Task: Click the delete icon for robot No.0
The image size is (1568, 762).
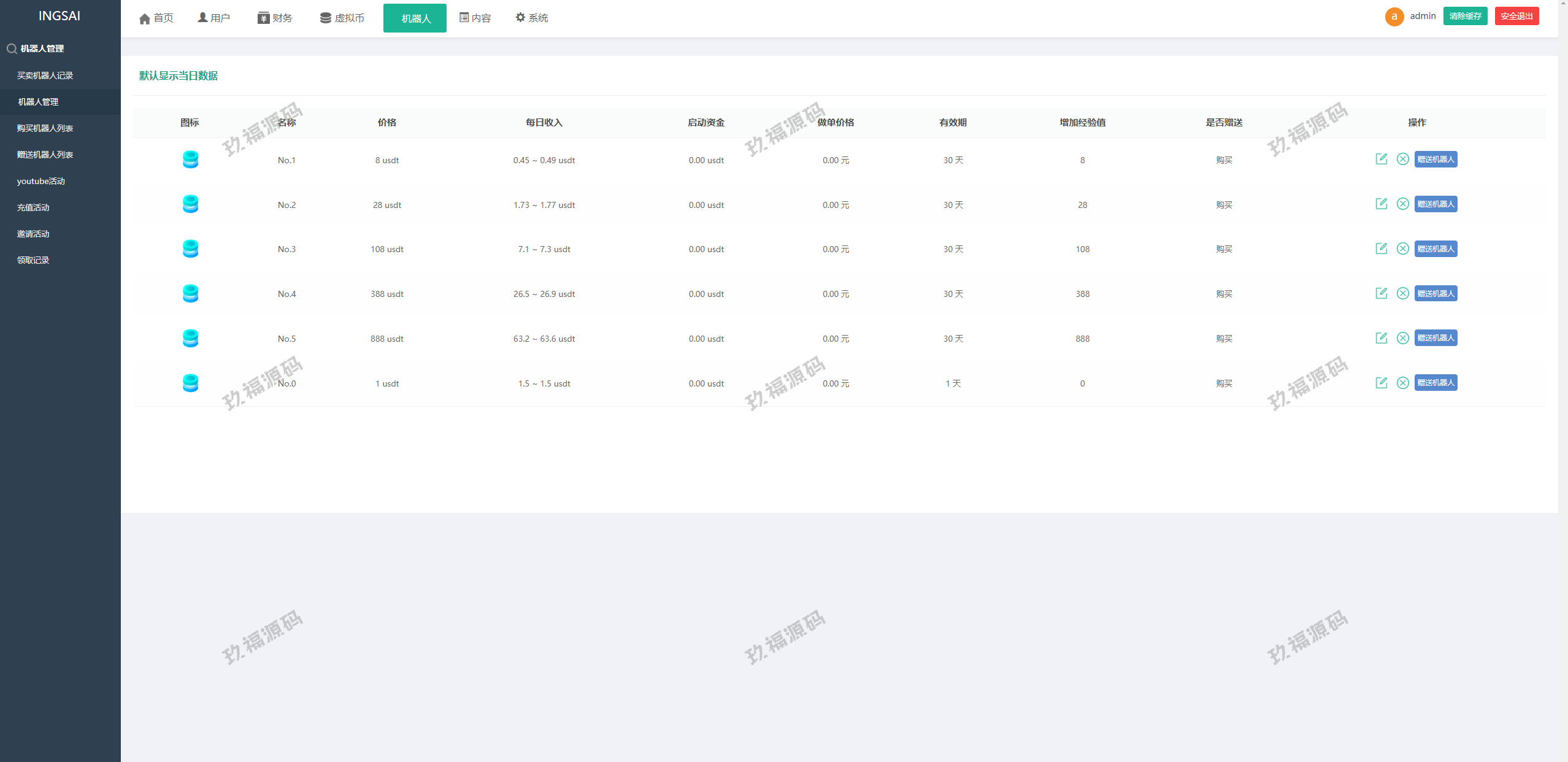Action: [x=1402, y=383]
